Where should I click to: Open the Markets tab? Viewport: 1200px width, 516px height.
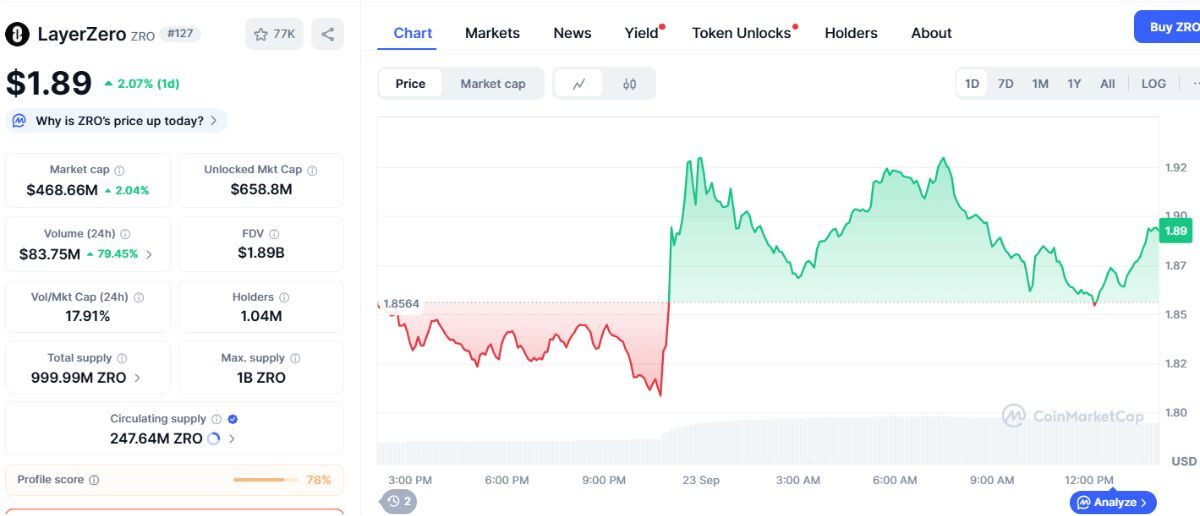pos(492,33)
